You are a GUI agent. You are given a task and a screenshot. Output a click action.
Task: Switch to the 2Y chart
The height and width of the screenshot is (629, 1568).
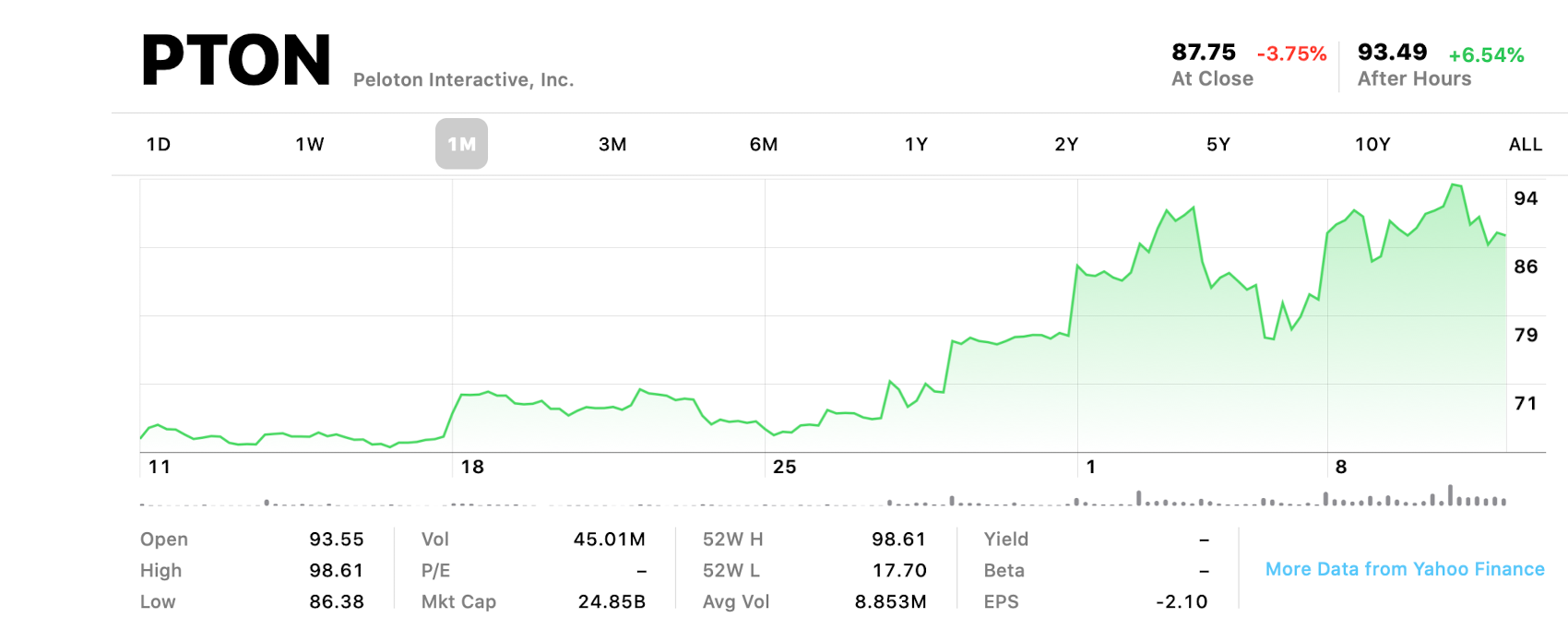pyautogui.click(x=1067, y=144)
